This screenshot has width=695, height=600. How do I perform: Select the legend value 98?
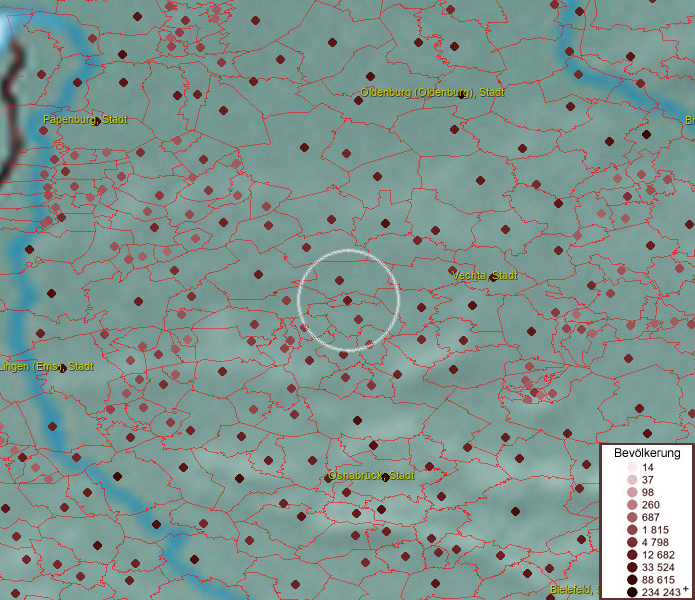click(648, 492)
